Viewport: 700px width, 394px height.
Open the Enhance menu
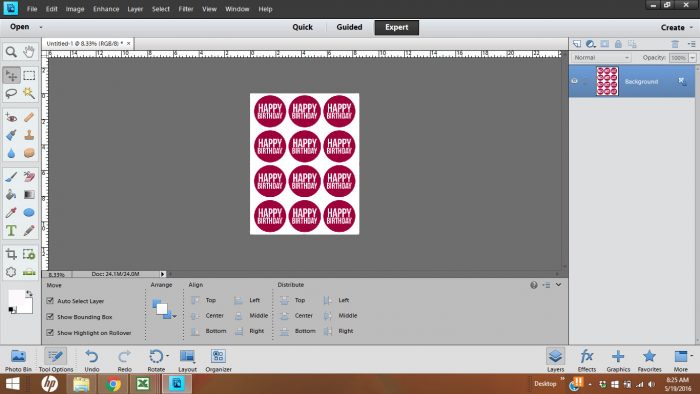pyautogui.click(x=106, y=9)
